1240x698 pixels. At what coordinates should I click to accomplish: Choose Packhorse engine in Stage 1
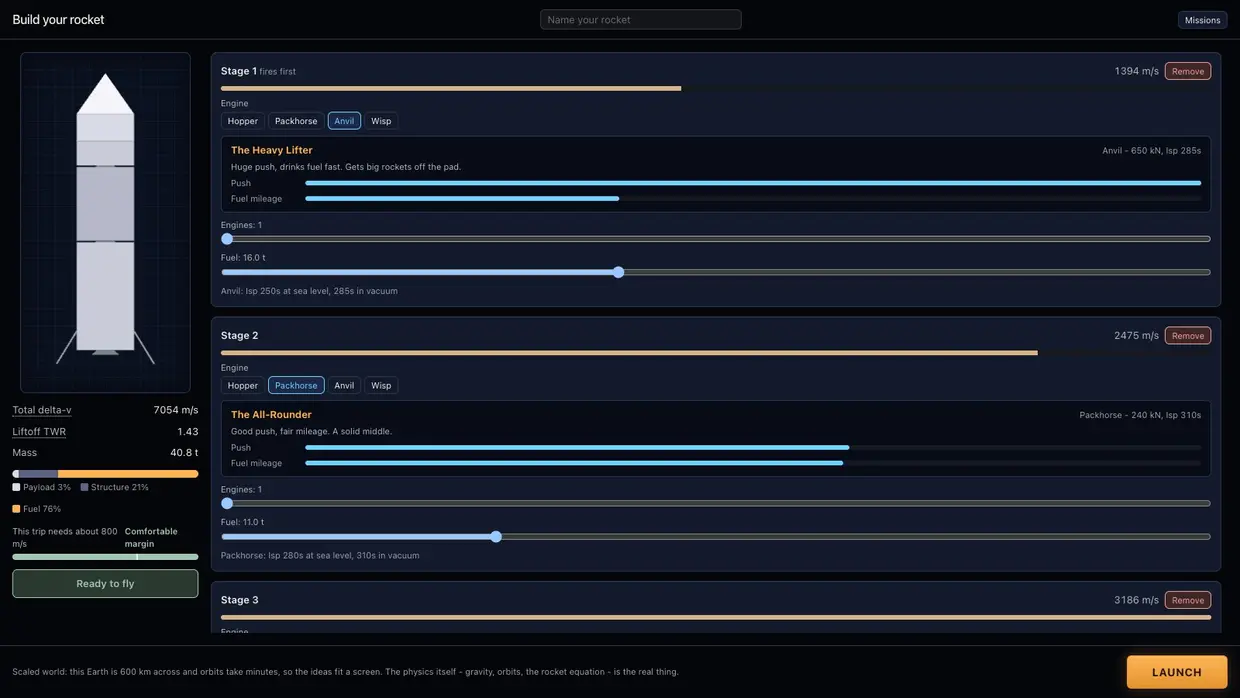click(x=296, y=121)
